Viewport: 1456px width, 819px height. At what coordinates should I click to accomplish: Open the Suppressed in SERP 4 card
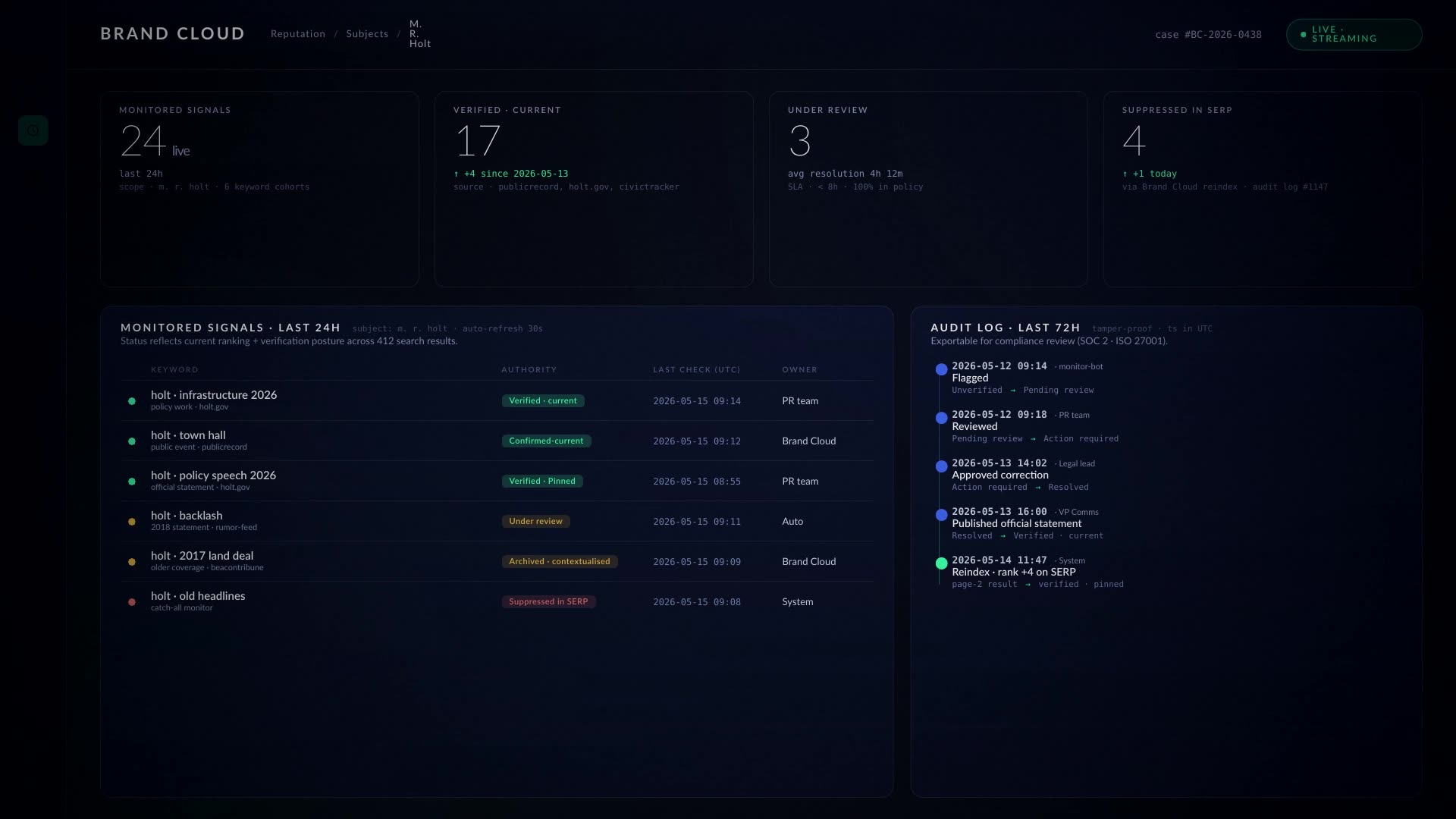1263,190
